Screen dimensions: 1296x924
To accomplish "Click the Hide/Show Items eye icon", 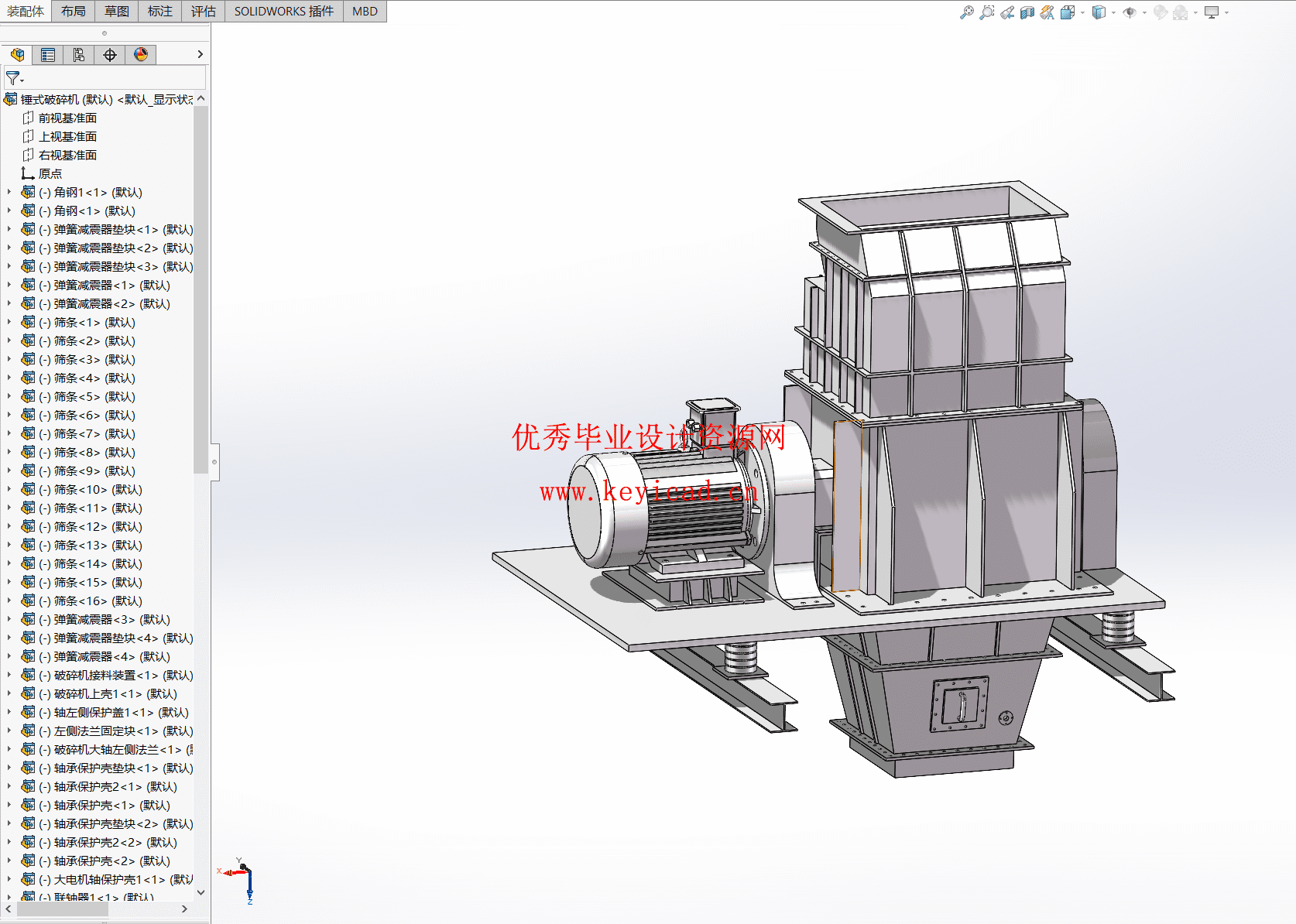I will pos(1130,12).
